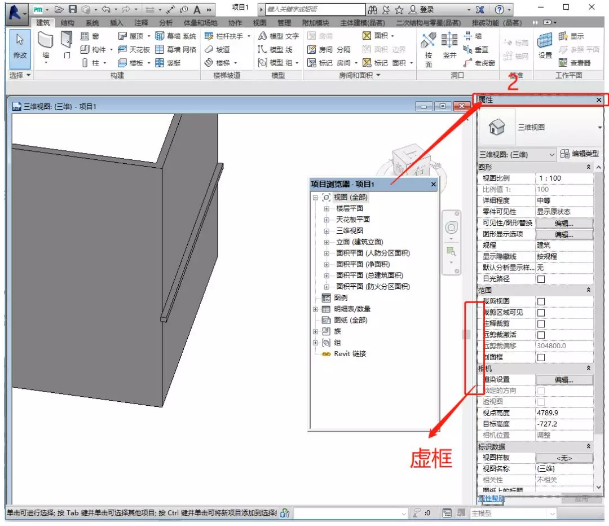The width and height of the screenshot is (609, 526).
Task: Open the 结构 ribbon tab
Action: tap(67, 23)
